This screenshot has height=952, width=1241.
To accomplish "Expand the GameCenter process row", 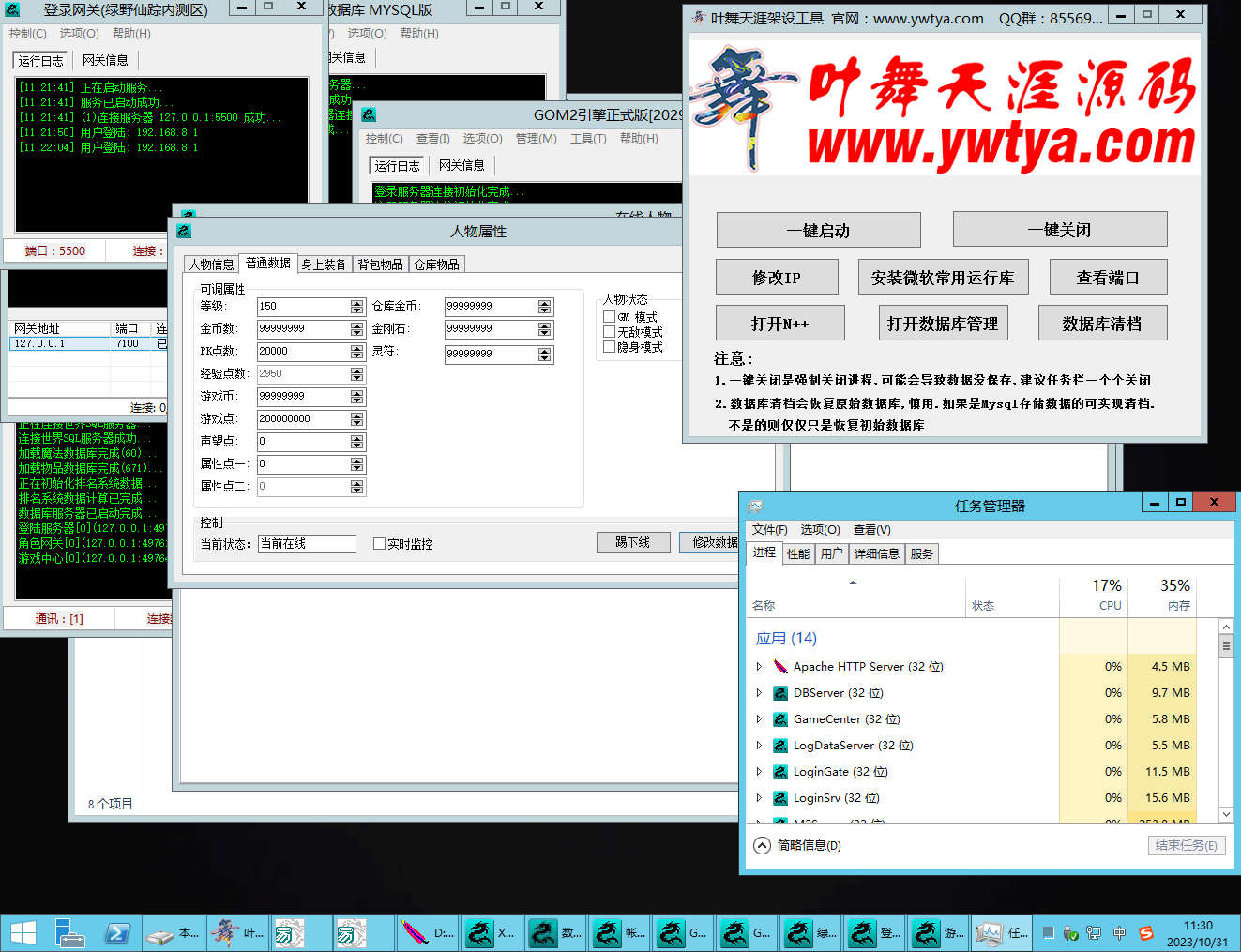I will coord(759,719).
